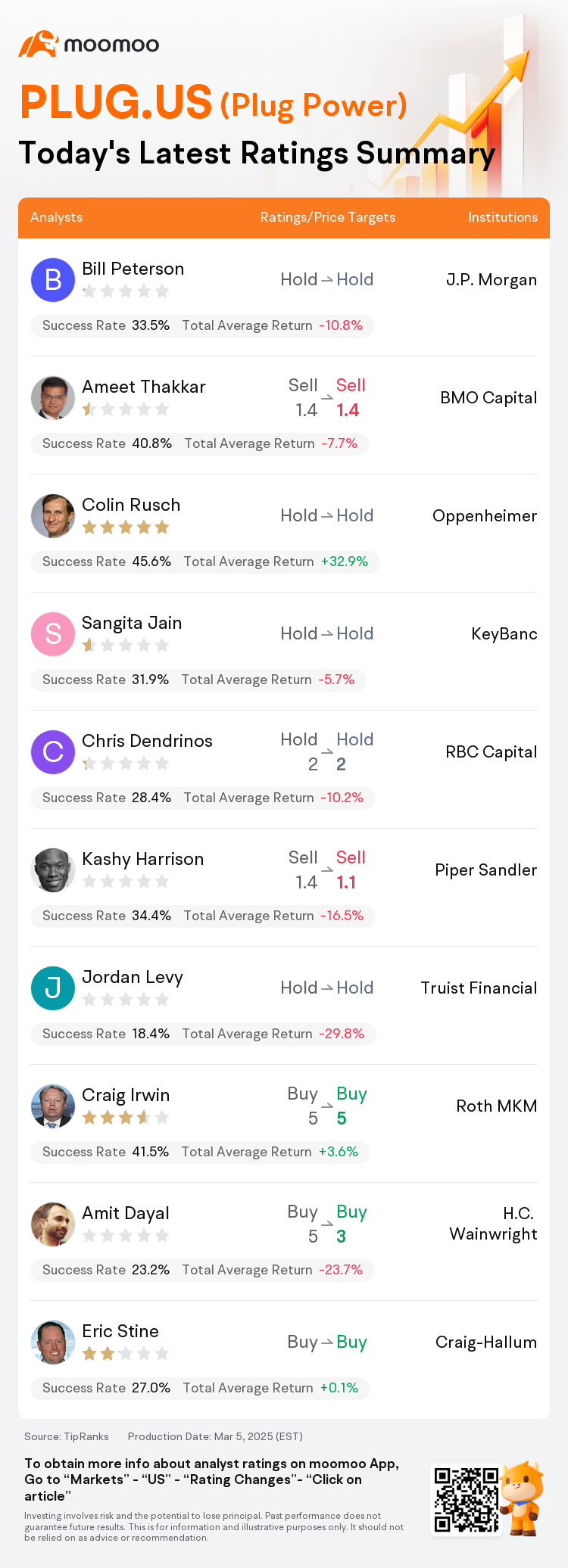The height and width of the screenshot is (1568, 568).
Task: Open the J.P. Morgan institution label
Action: point(492,279)
